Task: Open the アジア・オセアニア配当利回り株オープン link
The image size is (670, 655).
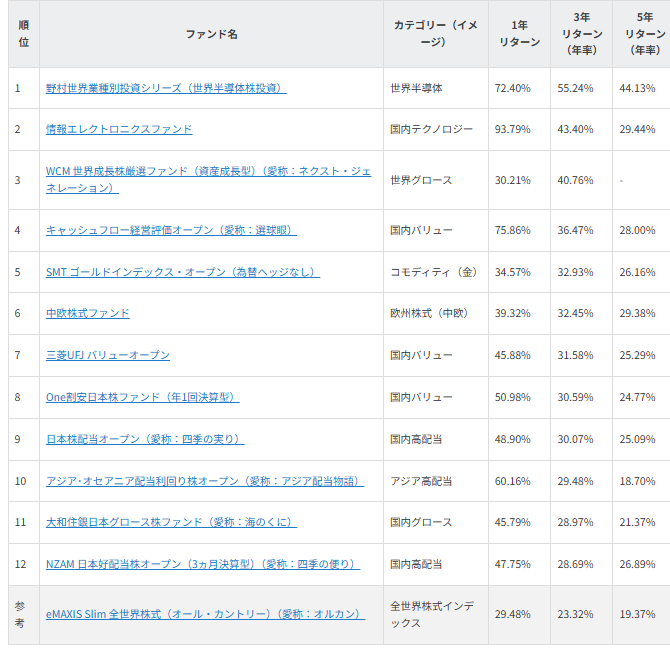Action: click(205, 482)
